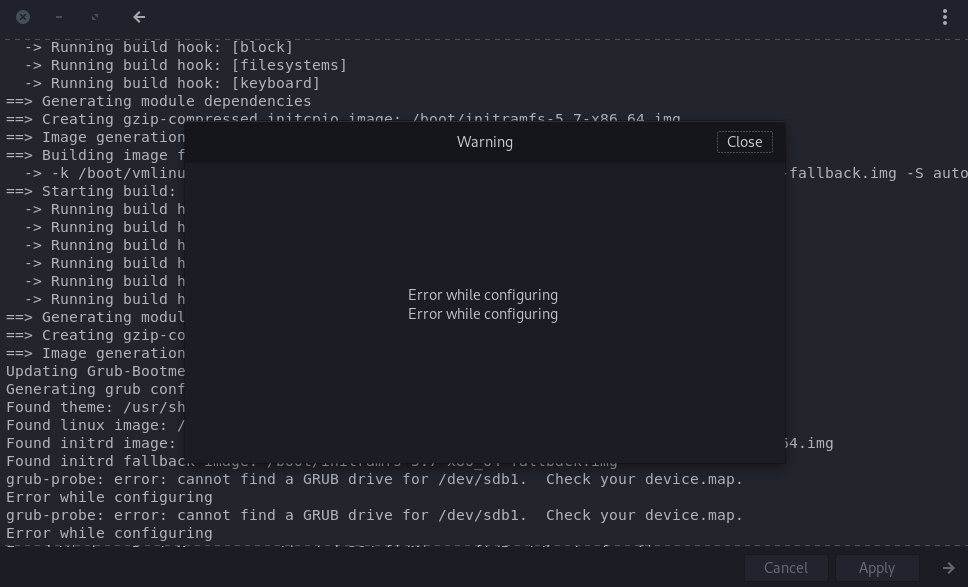This screenshot has height=587, width=968.
Task: Open the three-dot kebab menu
Action: pos(945,17)
